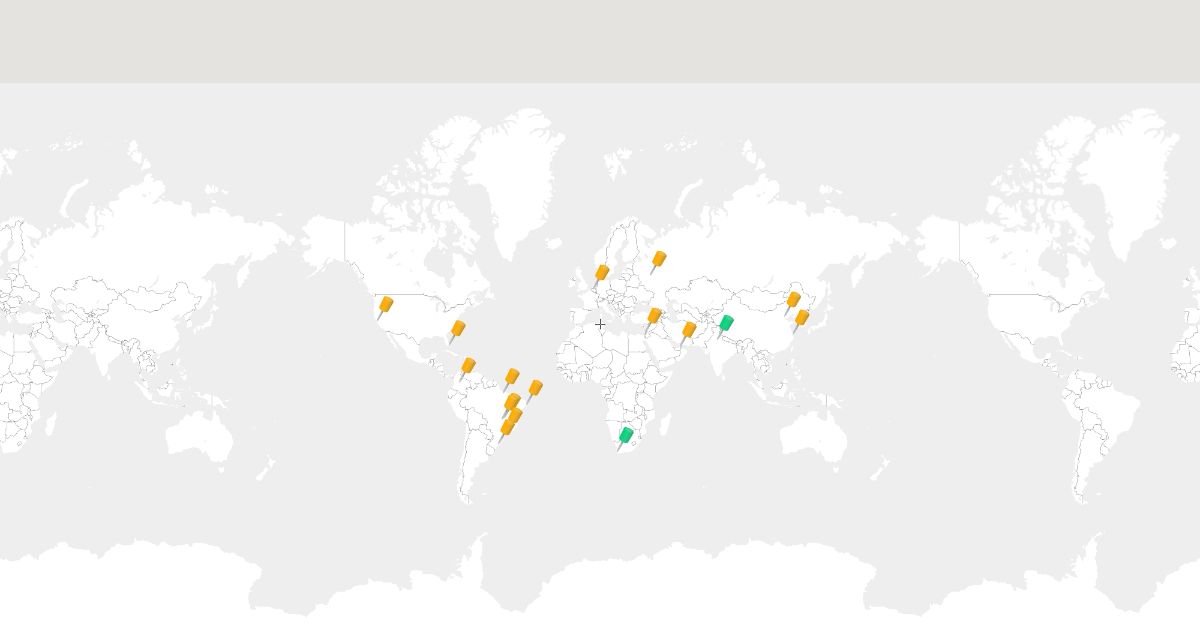Select the orange pin near the United Kingdom
1200x630 pixels.
click(x=601, y=273)
